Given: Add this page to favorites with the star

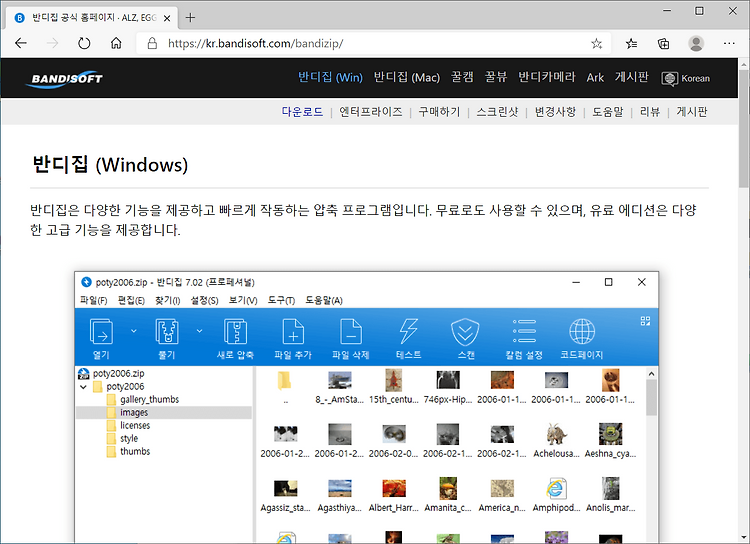Looking at the screenshot, I should click(x=596, y=44).
